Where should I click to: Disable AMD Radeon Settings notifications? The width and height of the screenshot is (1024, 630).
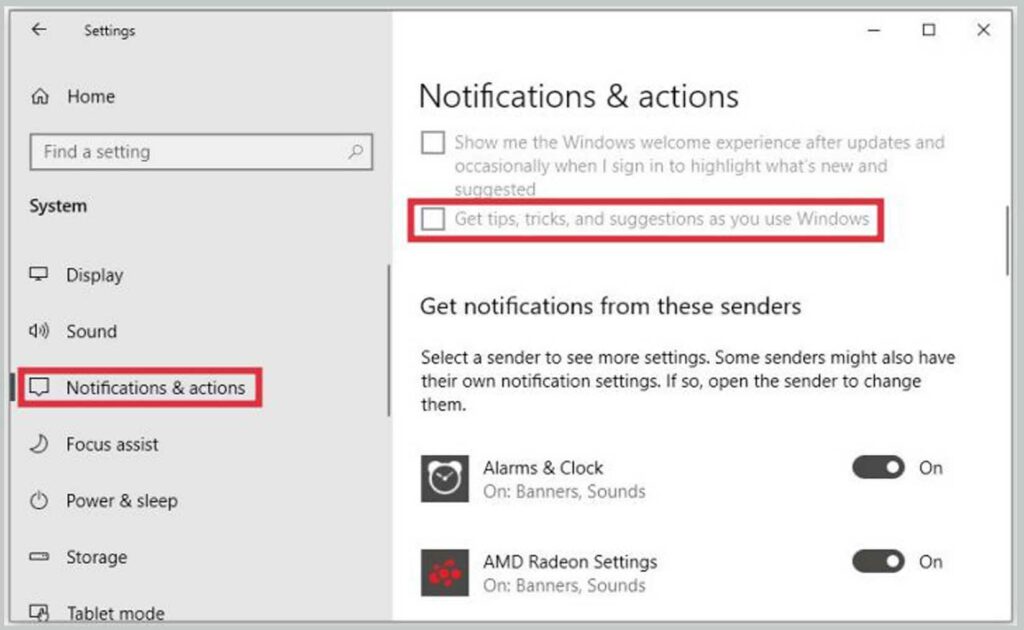click(877, 562)
